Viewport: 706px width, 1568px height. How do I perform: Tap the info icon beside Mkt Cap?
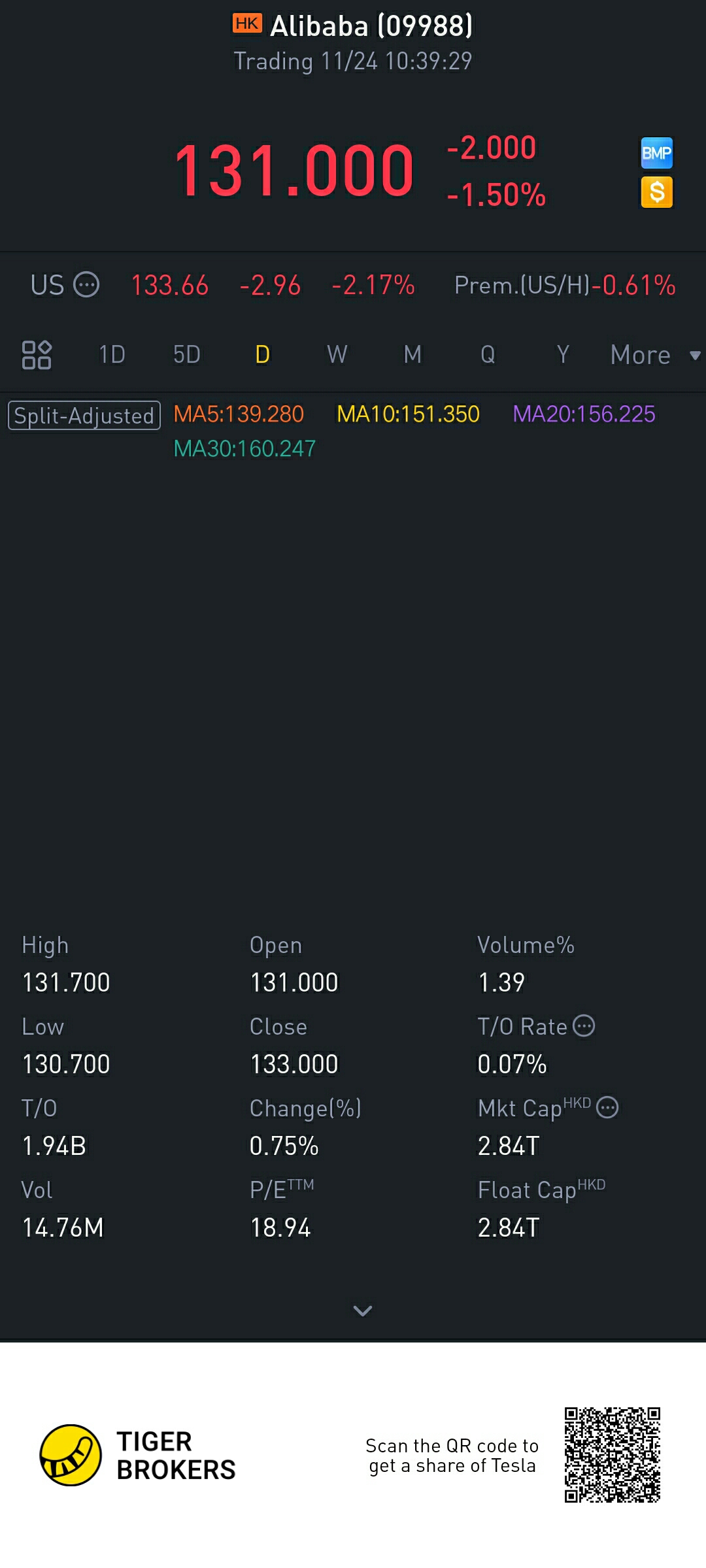click(608, 1108)
